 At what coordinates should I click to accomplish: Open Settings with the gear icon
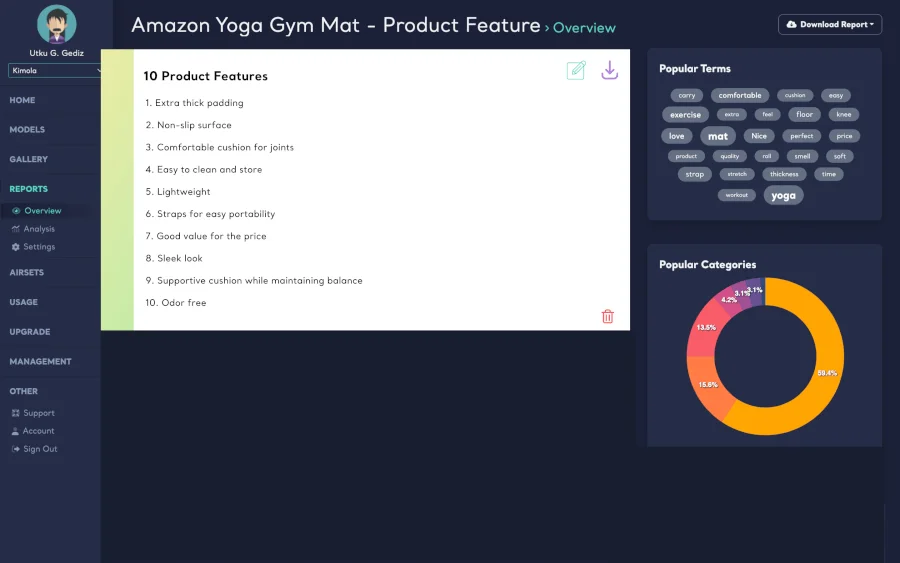33,247
